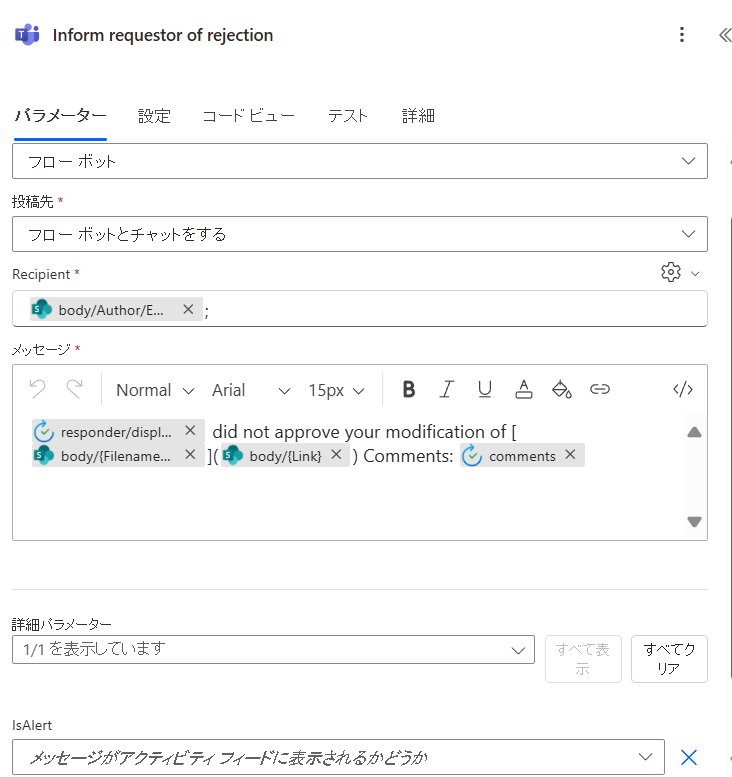Open the font color picker
Viewport: 732px width, 777px height.
523,389
